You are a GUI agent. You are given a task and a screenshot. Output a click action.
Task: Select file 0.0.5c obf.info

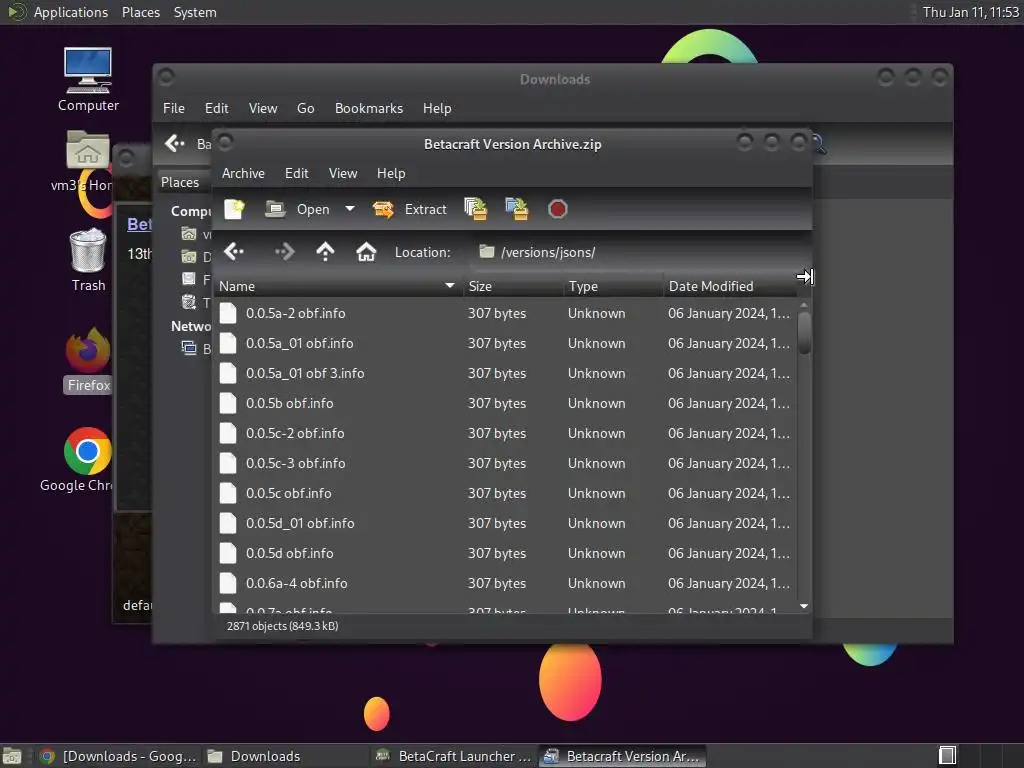coord(505,494)
